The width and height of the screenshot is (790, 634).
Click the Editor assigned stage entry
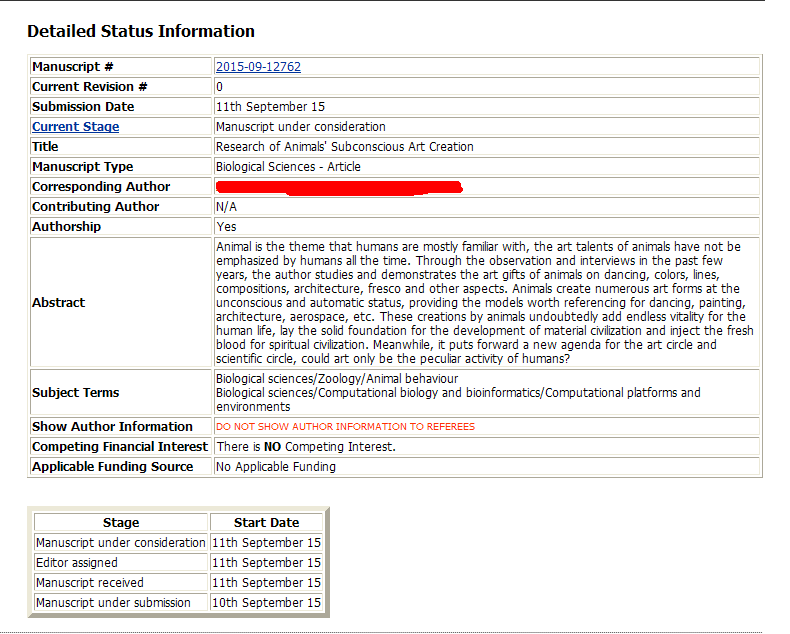coord(77,563)
